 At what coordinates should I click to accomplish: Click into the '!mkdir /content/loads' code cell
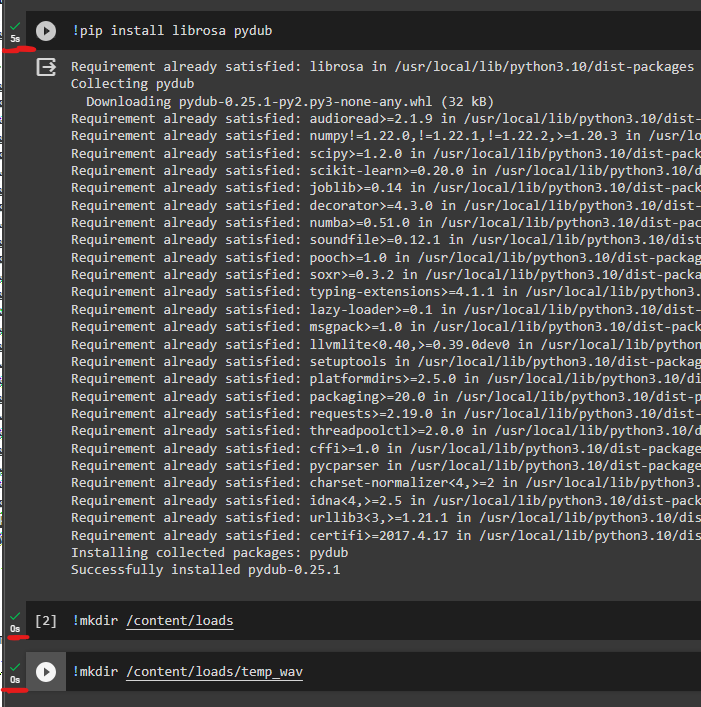point(363,621)
